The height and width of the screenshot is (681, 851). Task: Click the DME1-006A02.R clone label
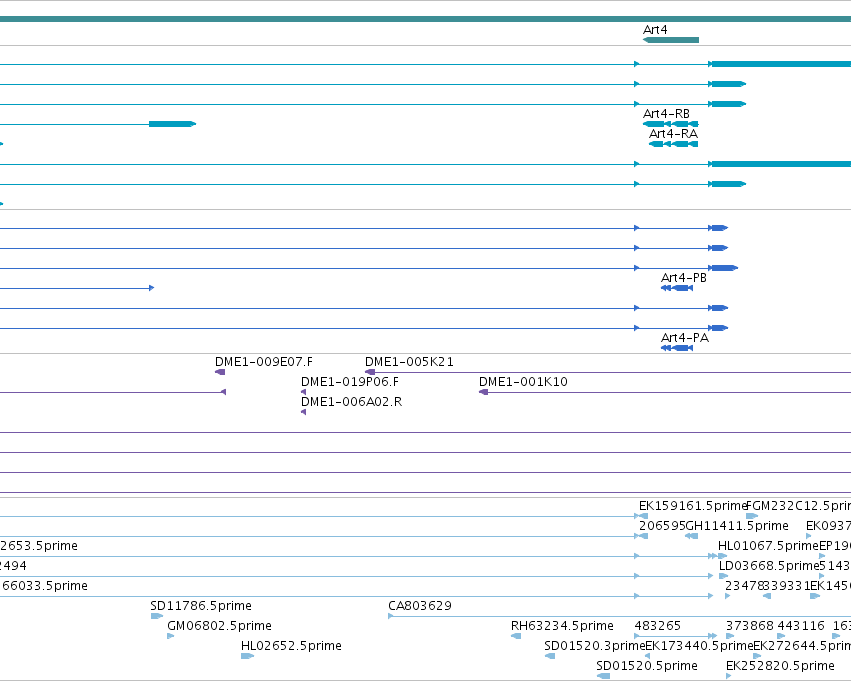[x=352, y=402]
